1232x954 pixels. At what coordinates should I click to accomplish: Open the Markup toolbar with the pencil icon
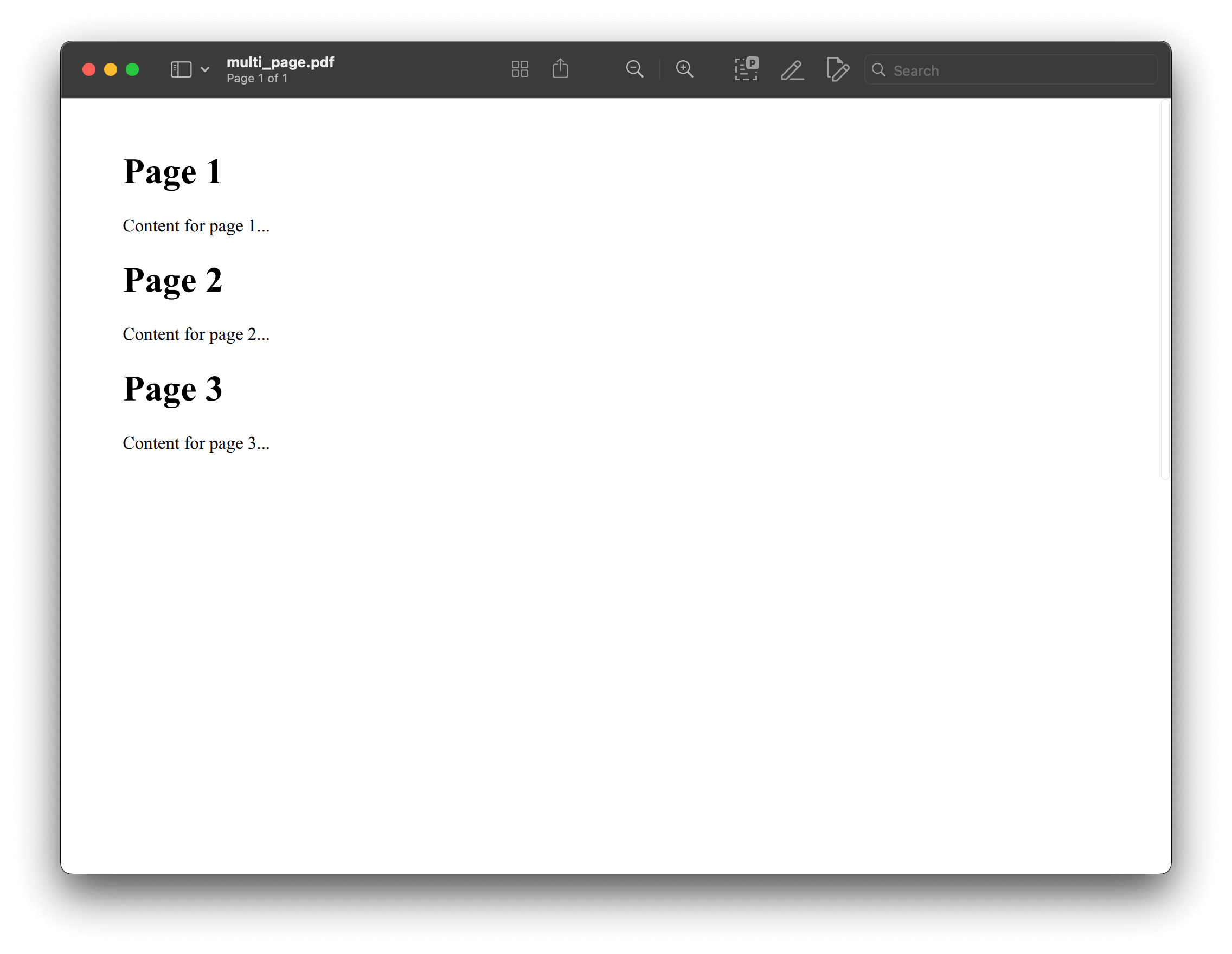[792, 69]
